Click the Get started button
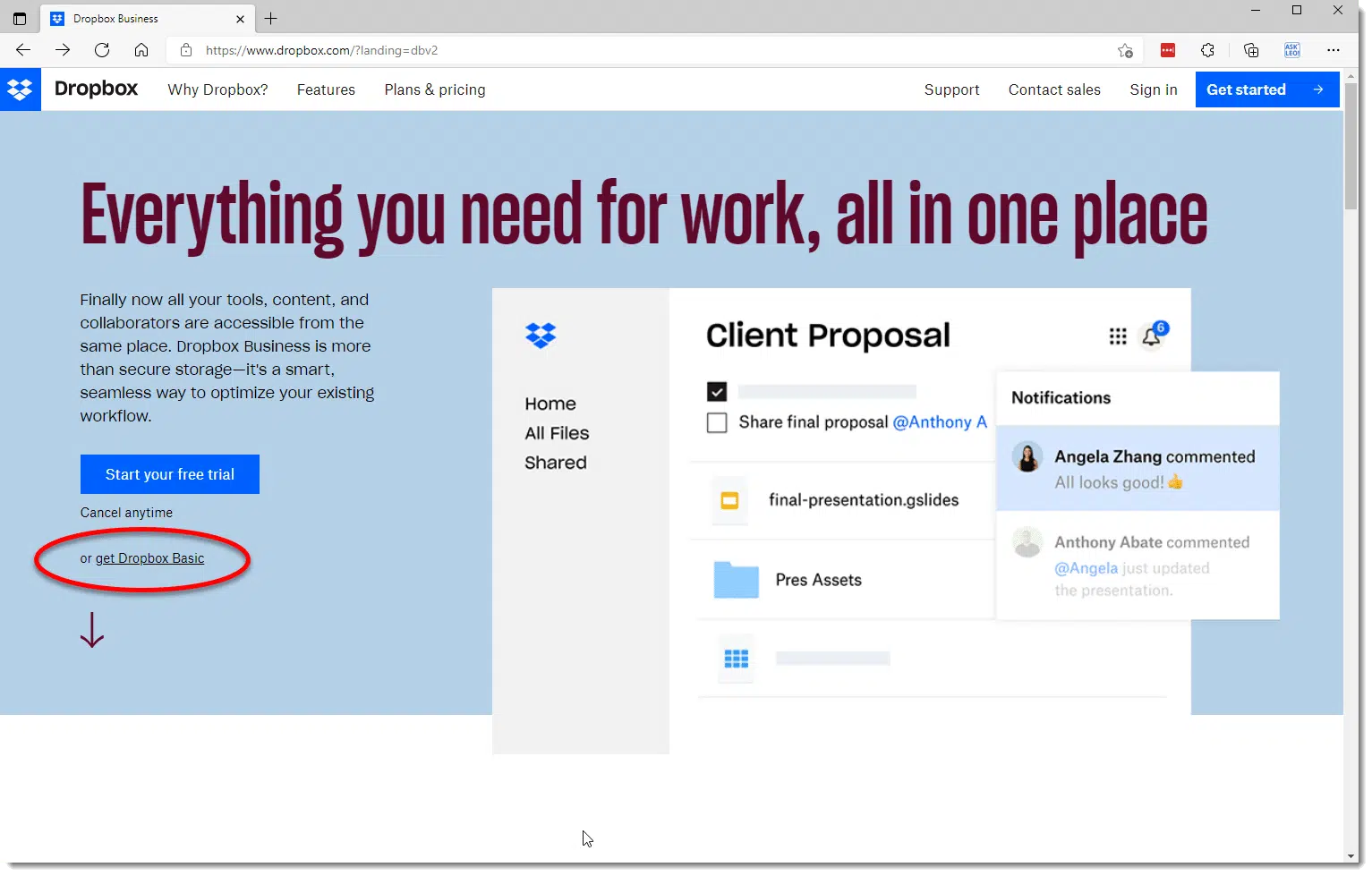Screen dimensions: 1372x876 [1267, 89]
